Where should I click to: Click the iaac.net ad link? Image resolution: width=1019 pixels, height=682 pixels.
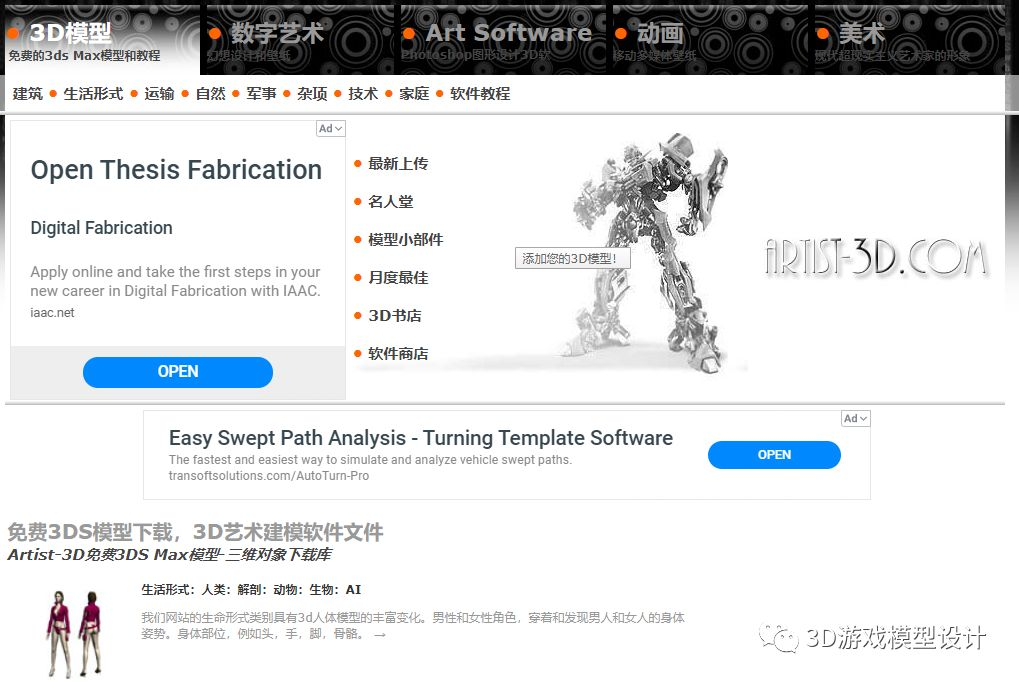(52, 313)
